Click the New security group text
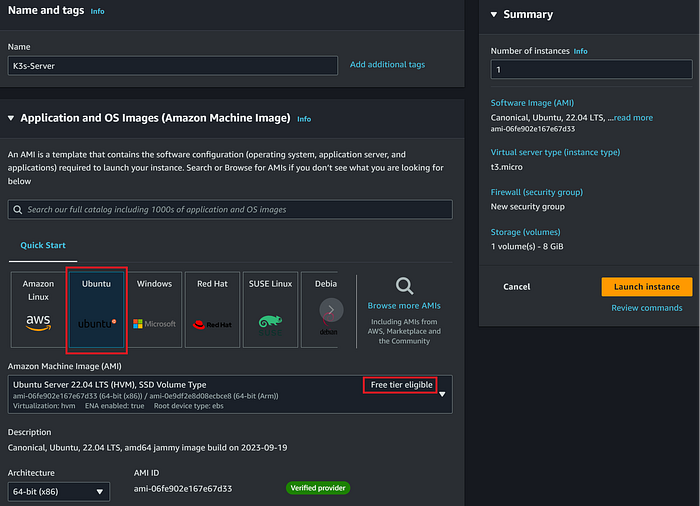The height and width of the screenshot is (506, 700). click(x=528, y=207)
